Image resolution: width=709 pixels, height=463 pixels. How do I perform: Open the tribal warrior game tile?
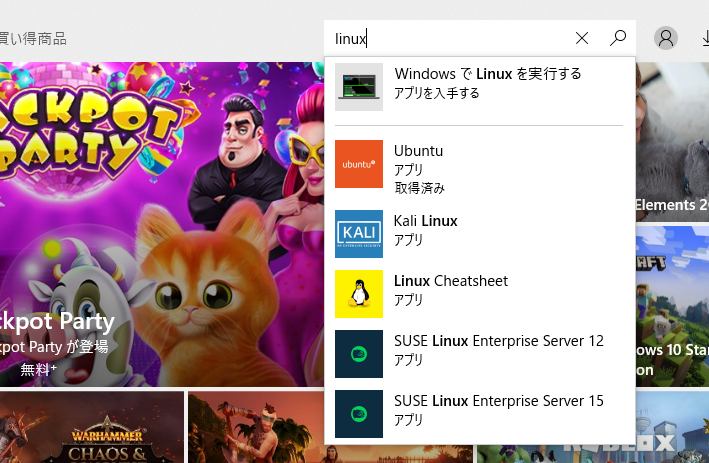[x=256, y=427]
